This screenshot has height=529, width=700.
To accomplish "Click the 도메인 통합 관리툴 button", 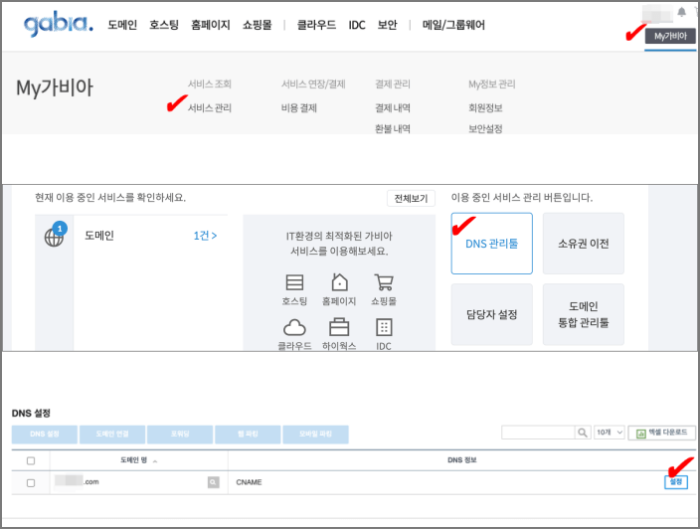I will pos(583,314).
